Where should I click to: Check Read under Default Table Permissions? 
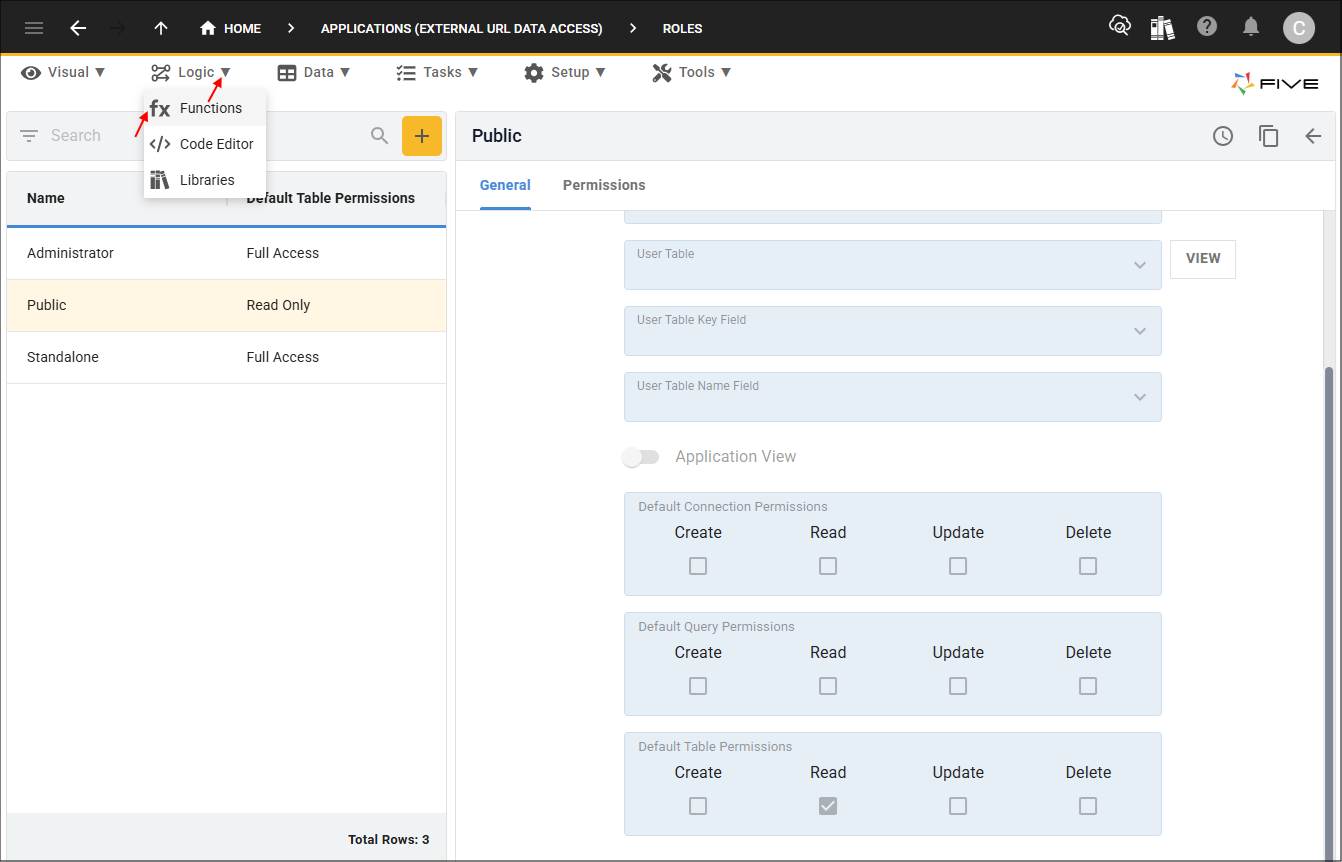(x=828, y=806)
